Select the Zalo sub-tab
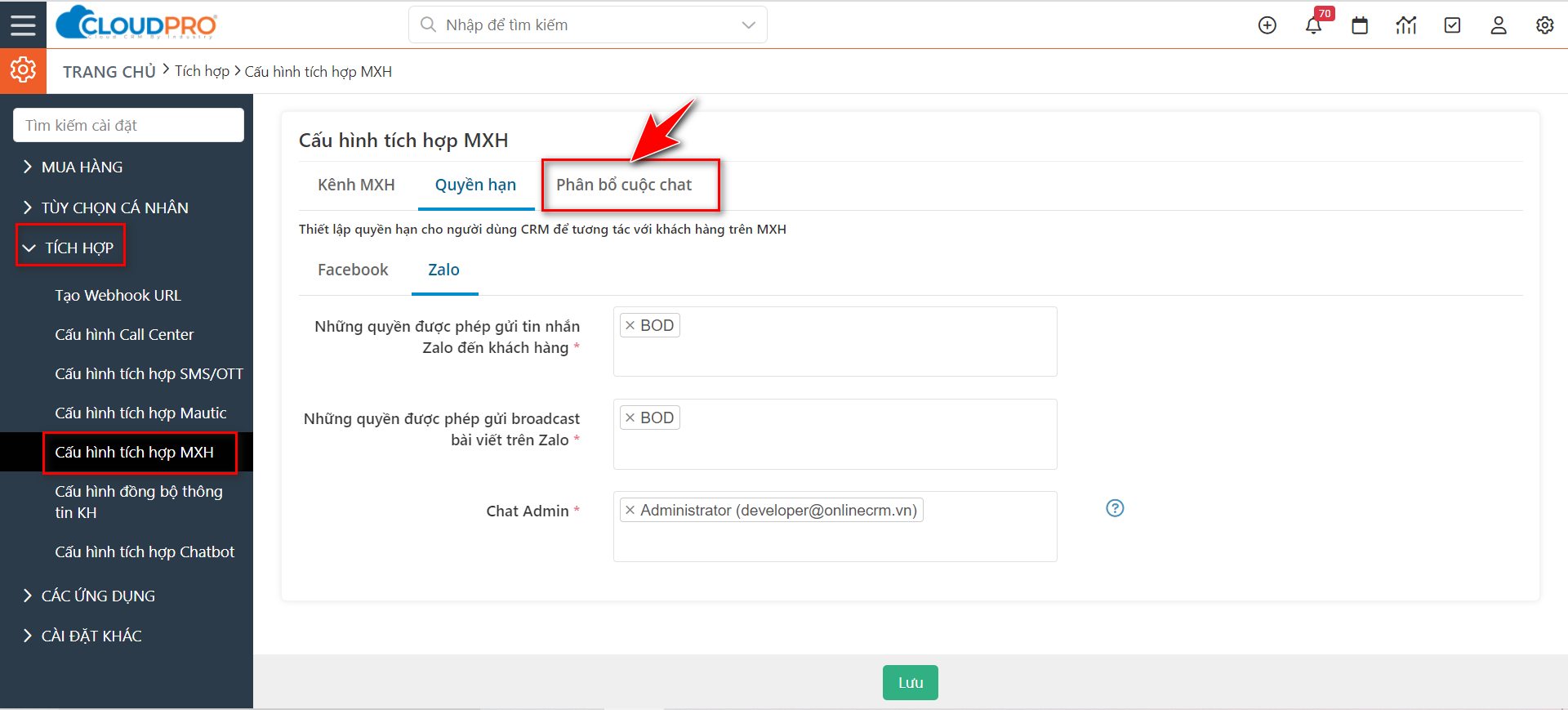 (444, 270)
